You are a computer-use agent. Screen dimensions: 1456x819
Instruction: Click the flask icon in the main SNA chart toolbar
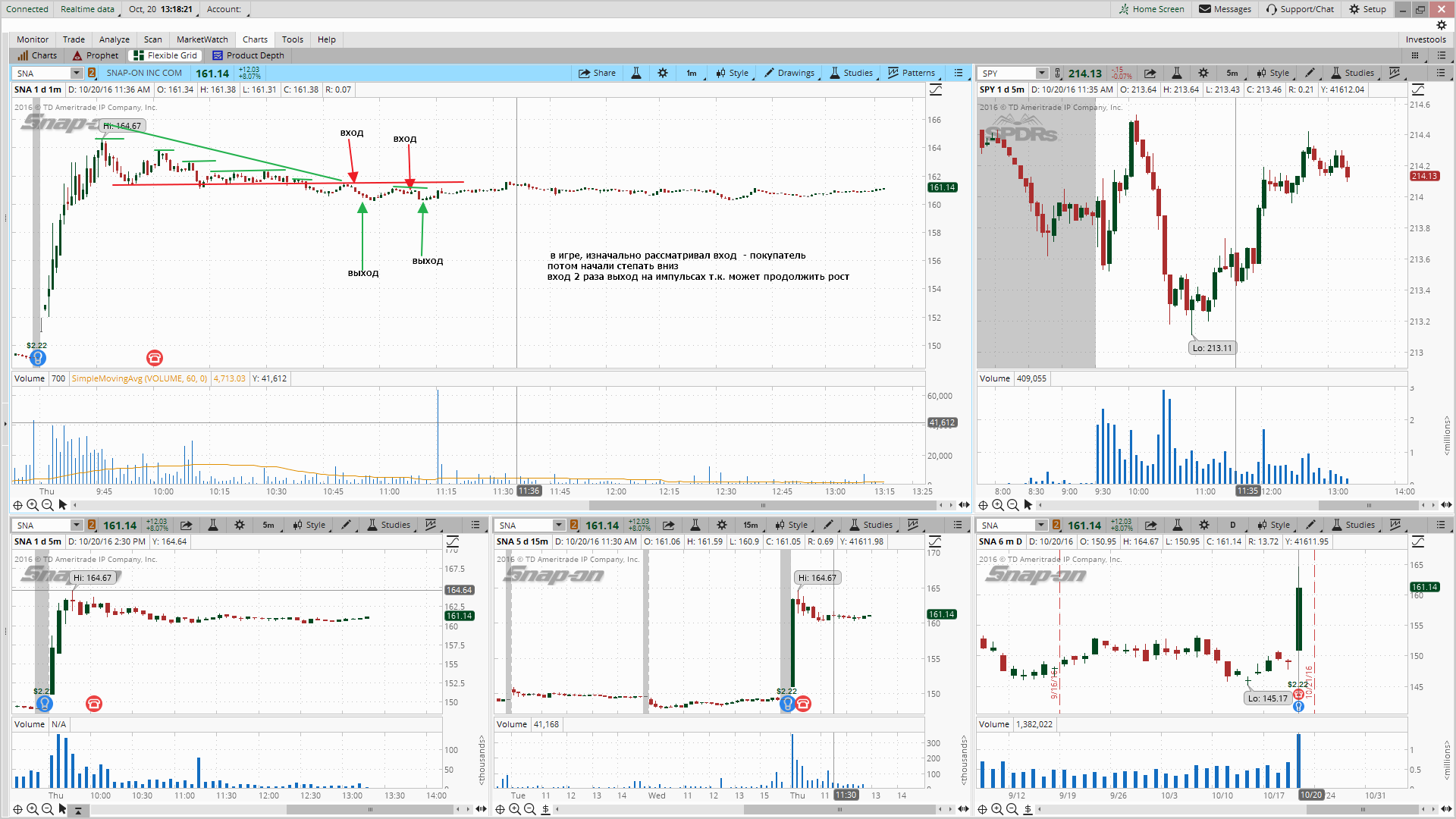(x=636, y=73)
